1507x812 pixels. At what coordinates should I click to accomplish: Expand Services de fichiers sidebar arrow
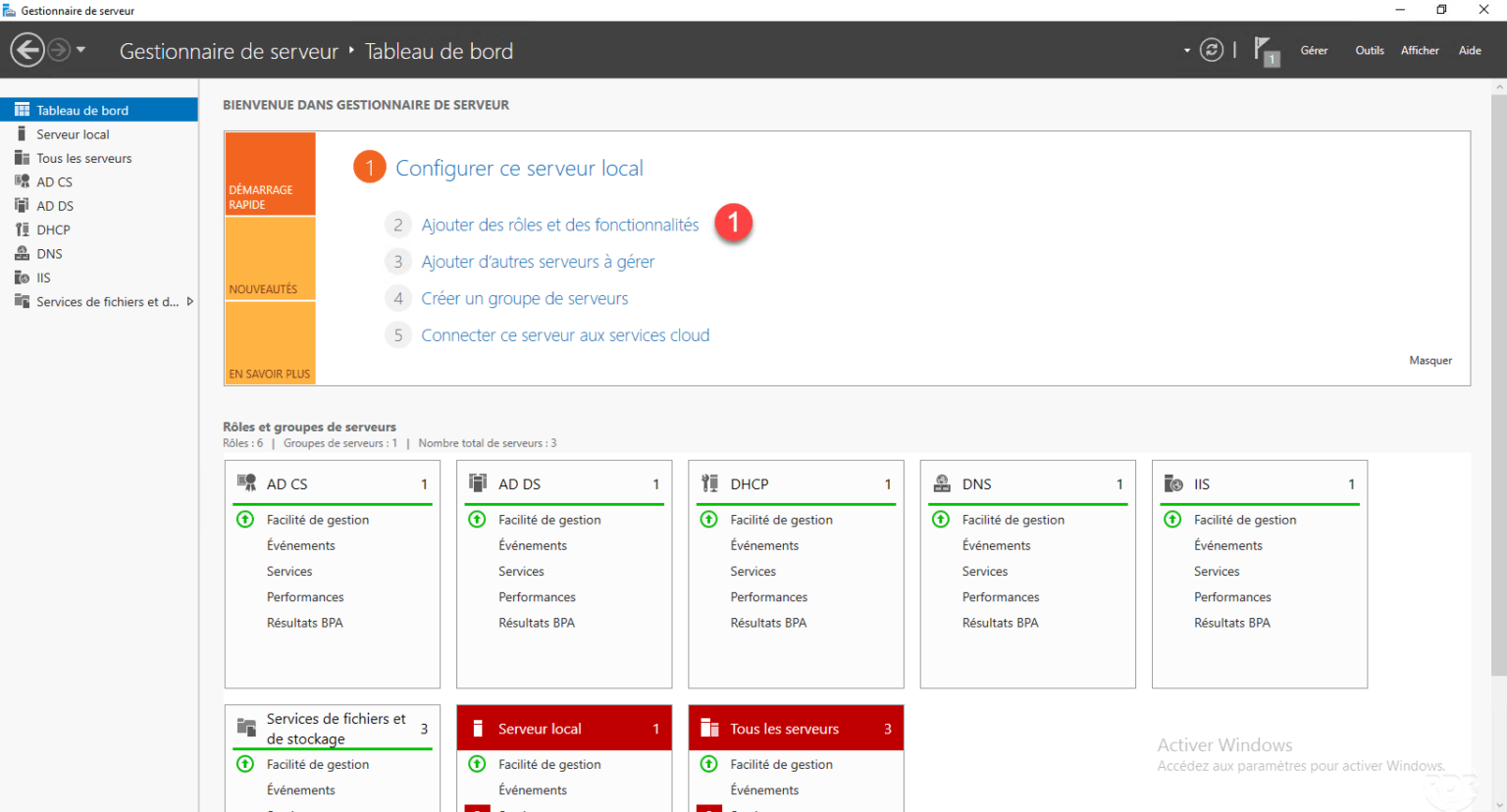click(189, 302)
